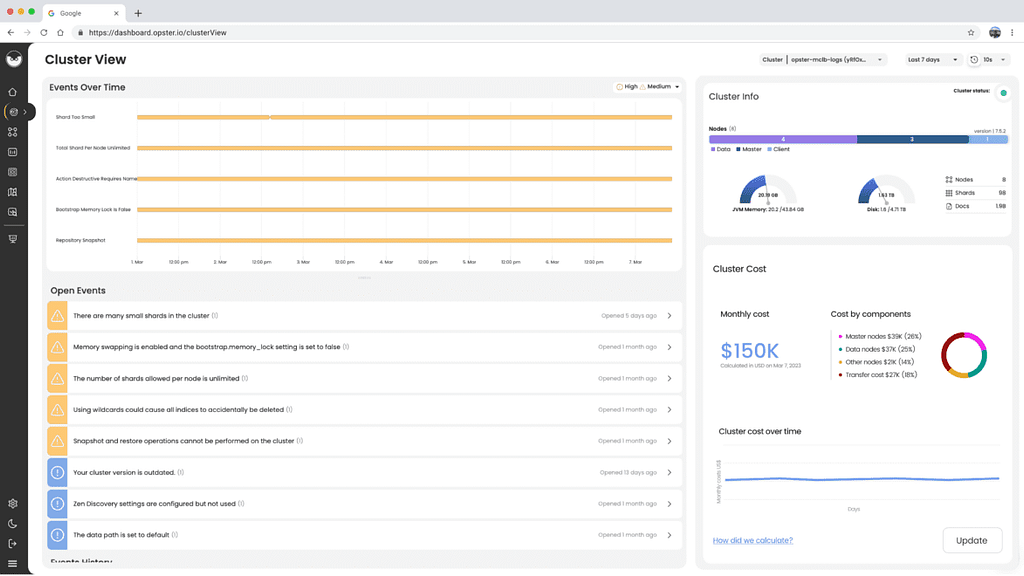Toggle dark mode with the moon icon
1024x576 pixels.
pos(13,522)
